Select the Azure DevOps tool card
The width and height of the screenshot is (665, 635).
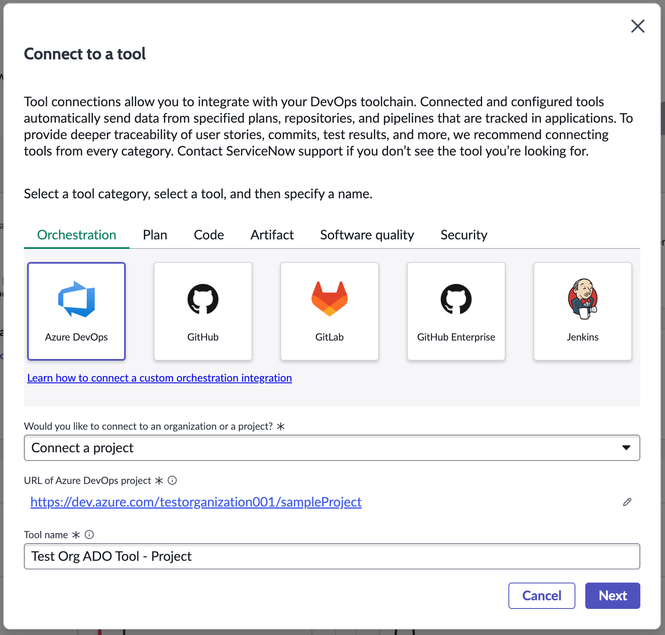76,311
